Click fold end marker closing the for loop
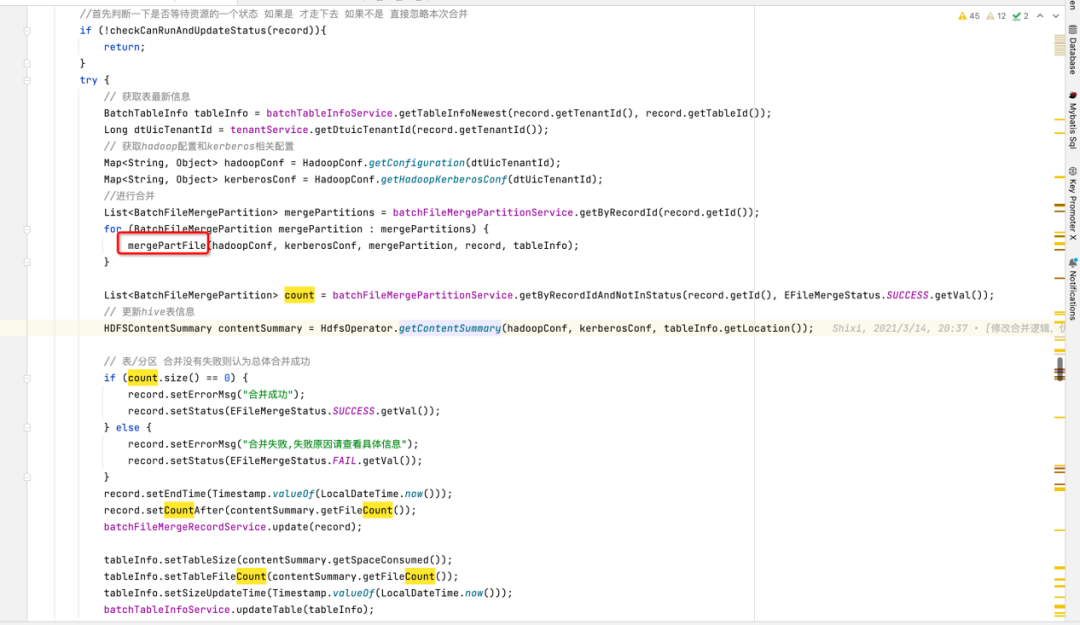The width and height of the screenshot is (1080, 625). (x=27, y=262)
